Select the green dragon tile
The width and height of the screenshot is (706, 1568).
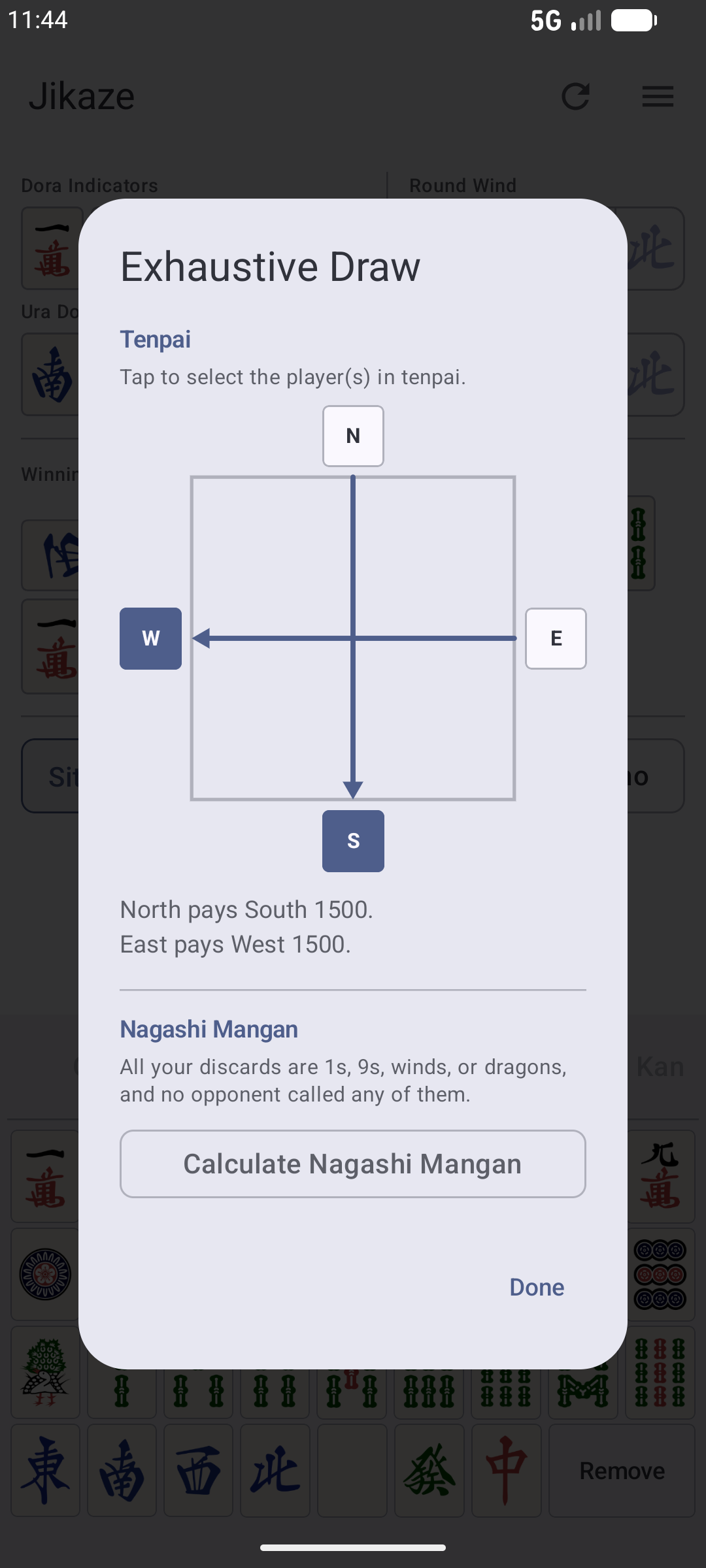429,1470
